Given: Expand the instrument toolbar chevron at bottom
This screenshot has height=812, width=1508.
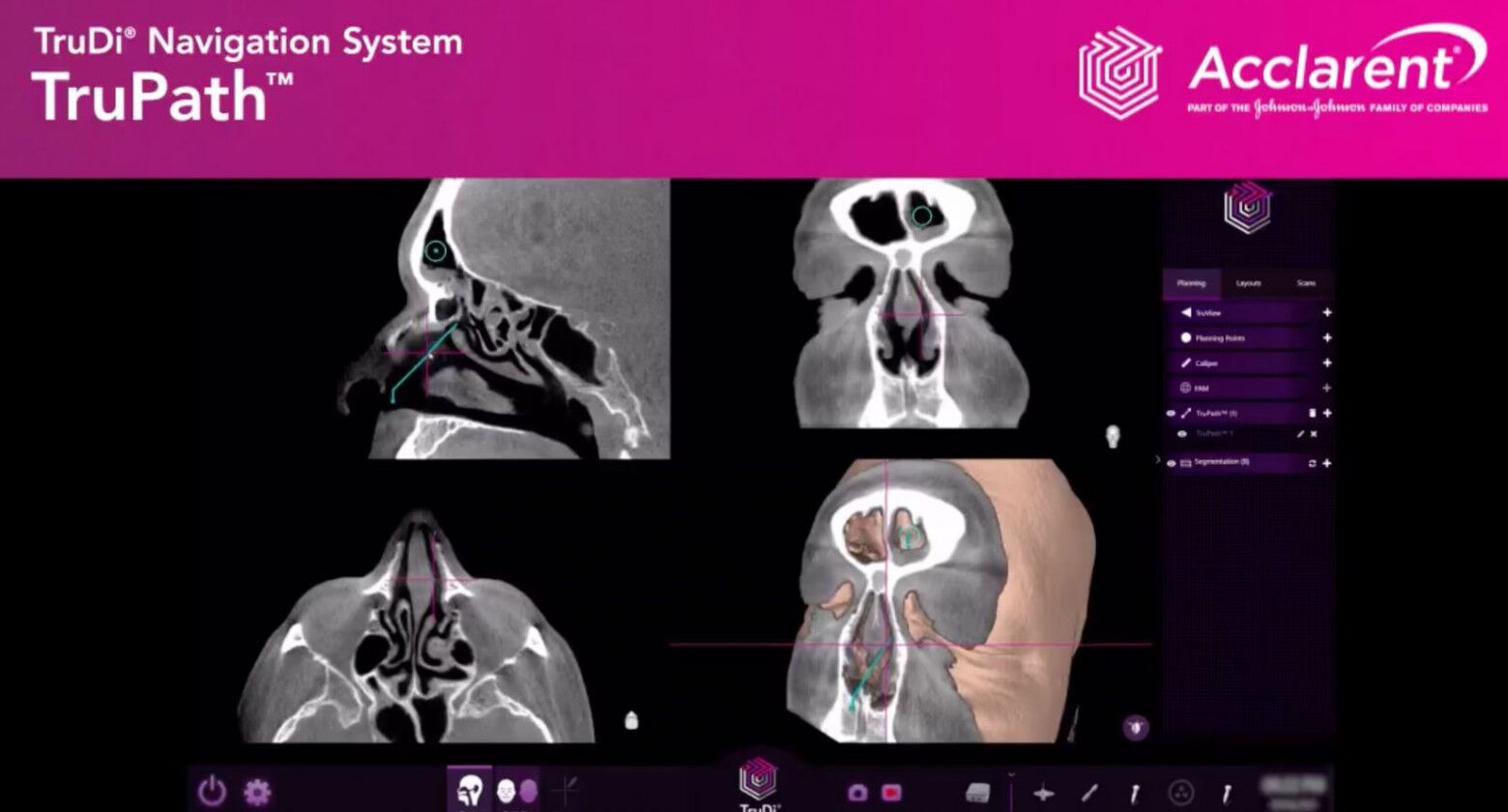Looking at the screenshot, I should (x=1011, y=774).
